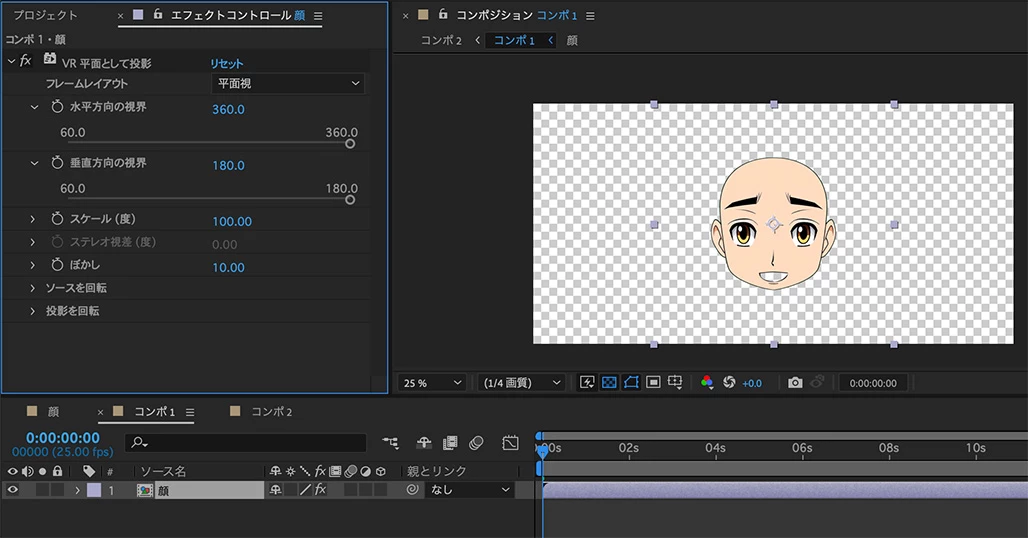
Task: Close the コンポ 1 timeline tab
Action: pyautogui.click(x=100, y=412)
